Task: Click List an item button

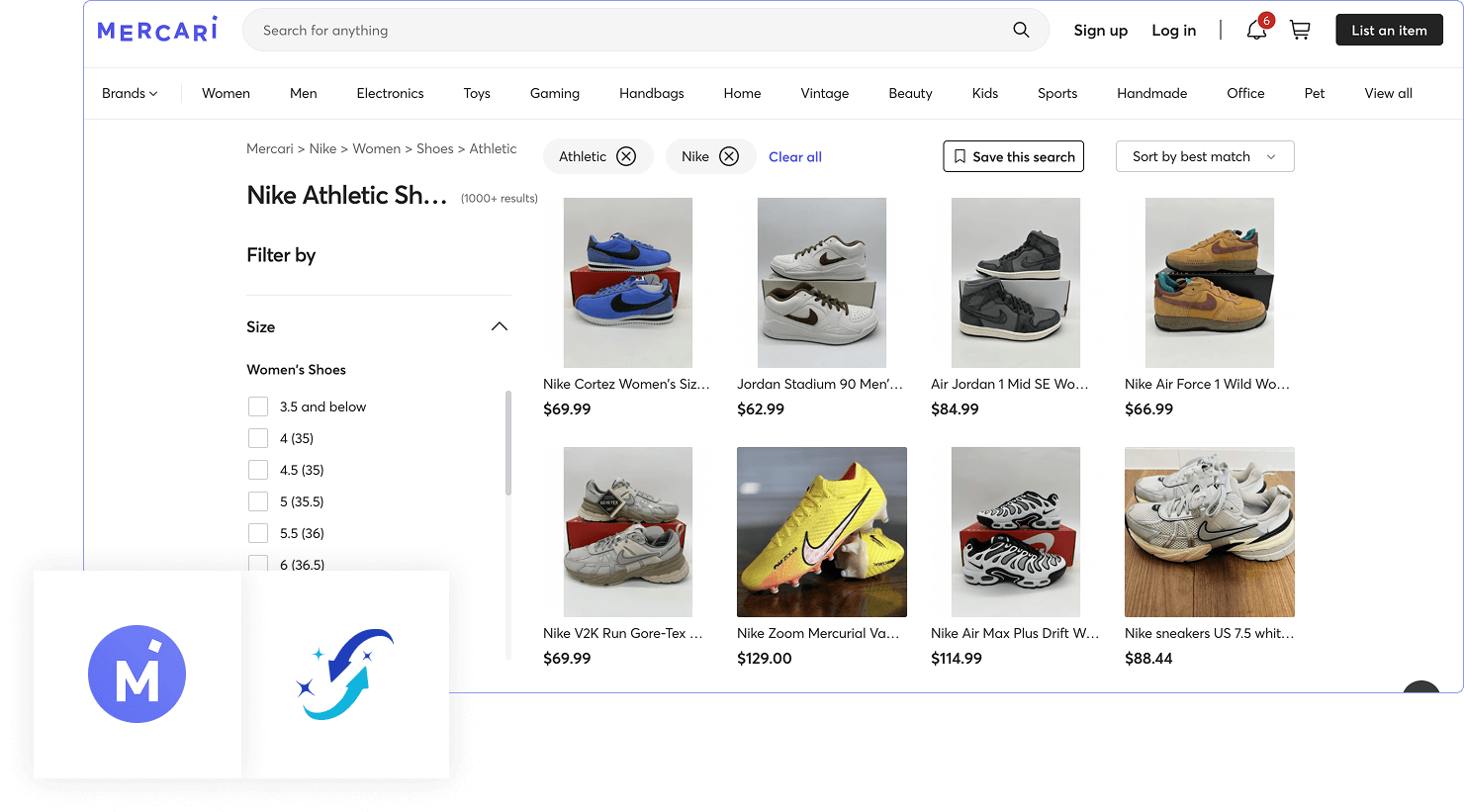Action: (x=1389, y=30)
